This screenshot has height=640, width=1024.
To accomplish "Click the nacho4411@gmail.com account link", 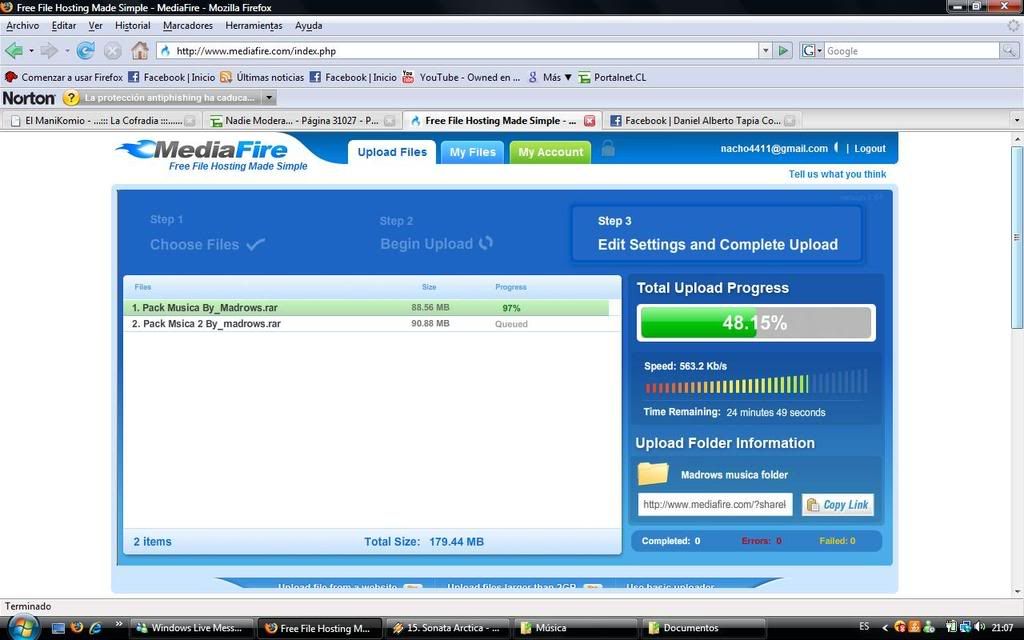I will pos(774,149).
